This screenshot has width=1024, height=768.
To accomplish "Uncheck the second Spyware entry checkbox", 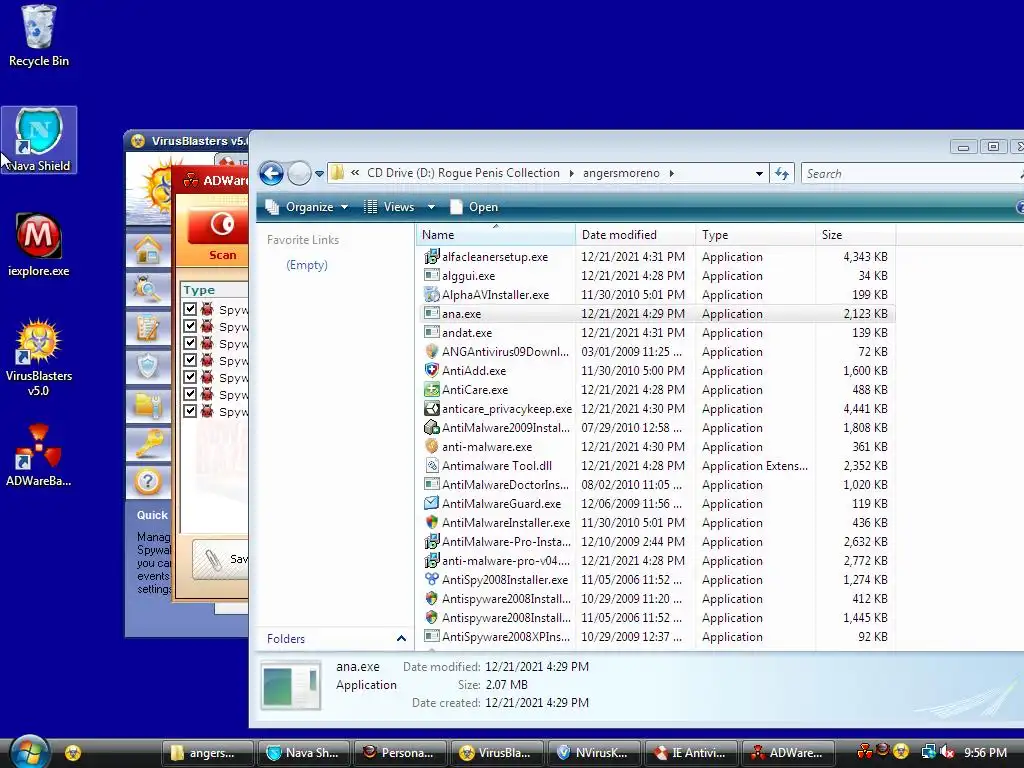I will click(190, 326).
